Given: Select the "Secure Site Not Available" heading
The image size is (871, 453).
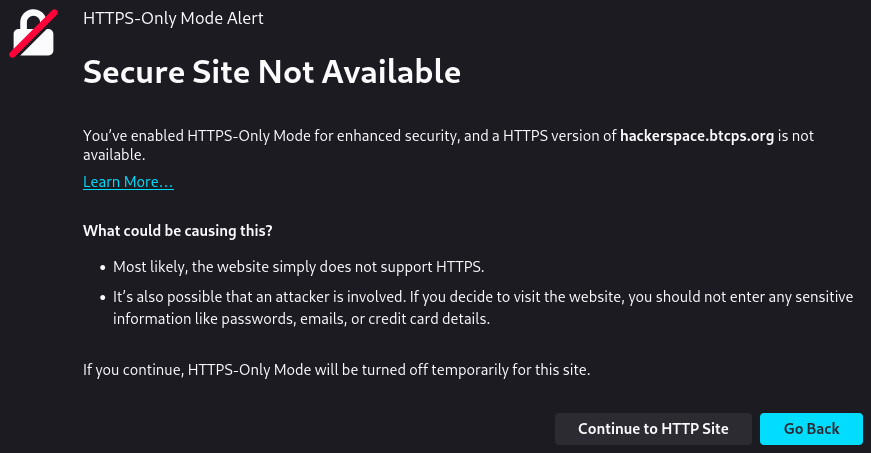Looking at the screenshot, I should 271,72.
